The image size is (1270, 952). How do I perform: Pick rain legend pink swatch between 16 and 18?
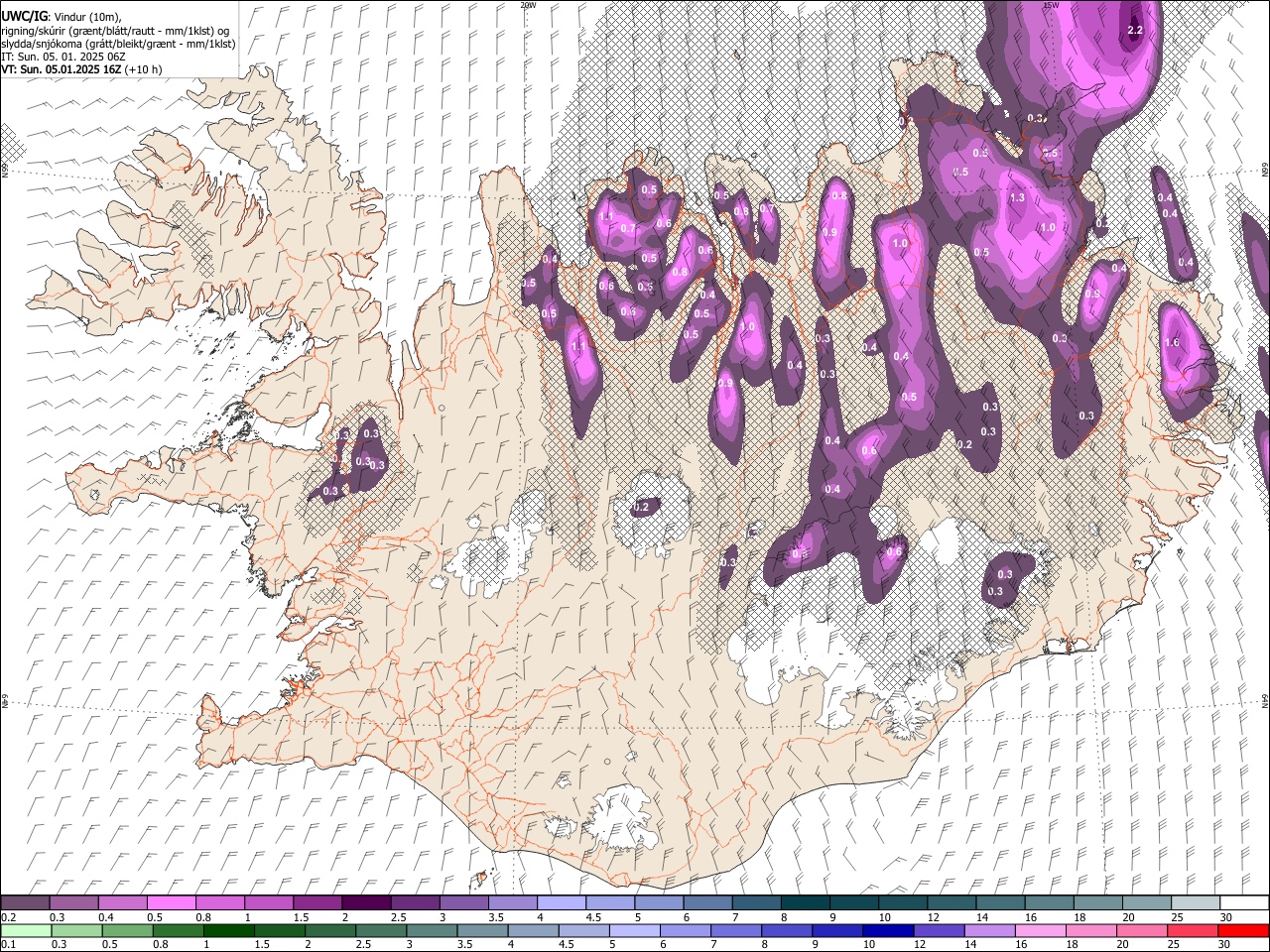[x=1040, y=930]
